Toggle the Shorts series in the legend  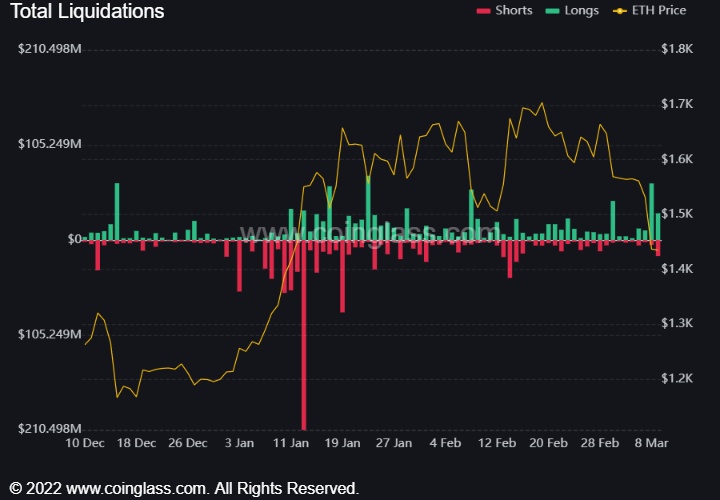(x=516, y=11)
